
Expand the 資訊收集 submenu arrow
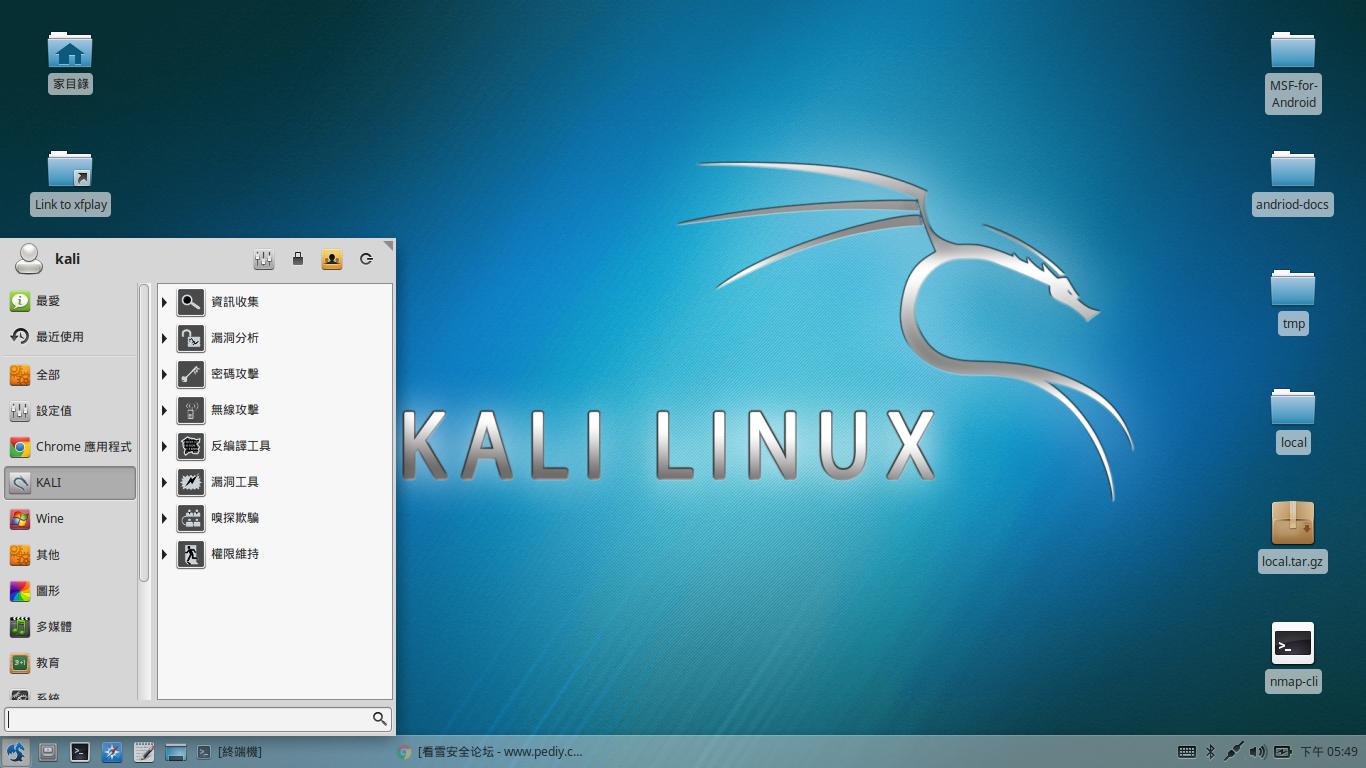(x=165, y=302)
